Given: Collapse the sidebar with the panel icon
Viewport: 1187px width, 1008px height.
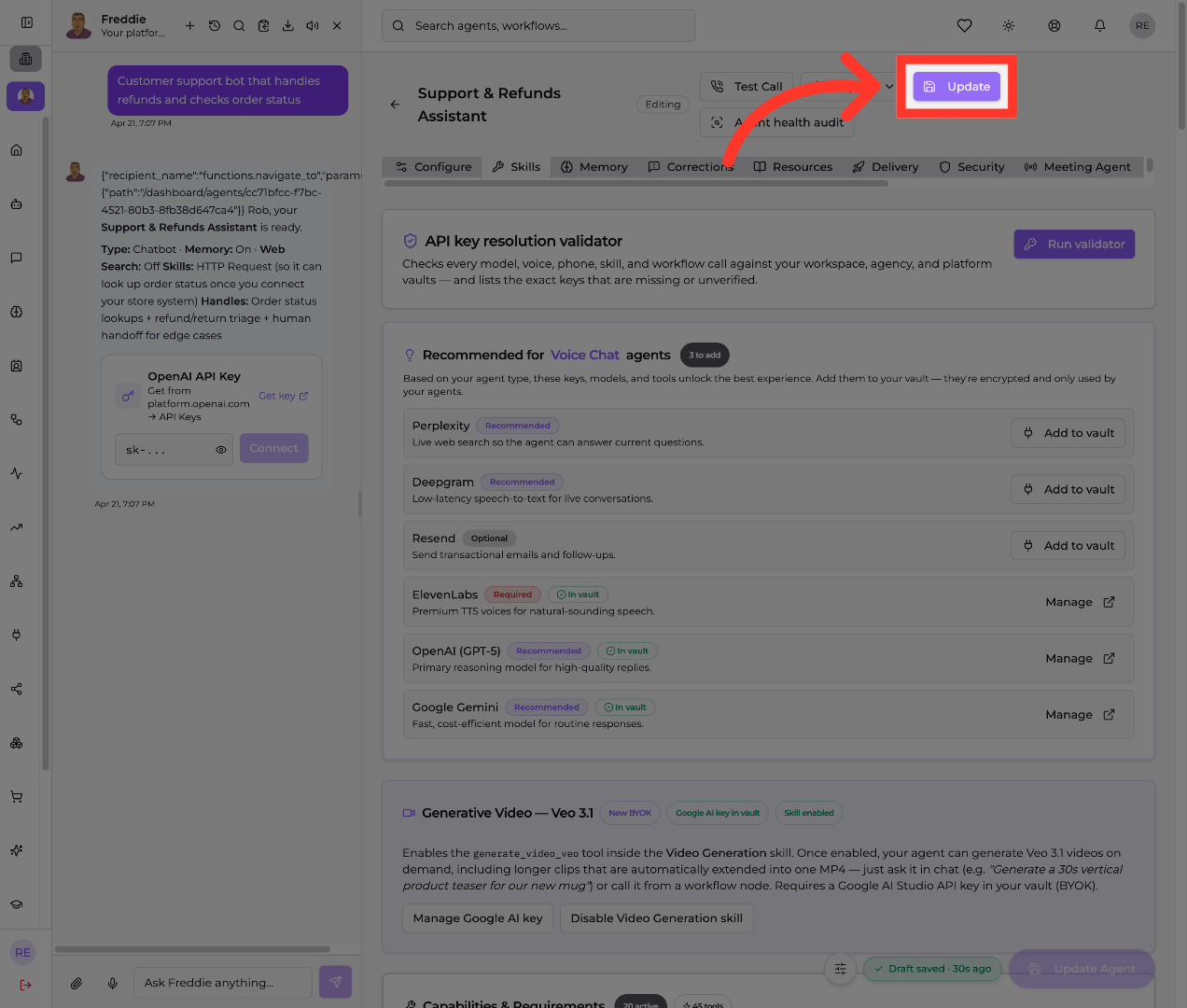Looking at the screenshot, I should coord(27,22).
